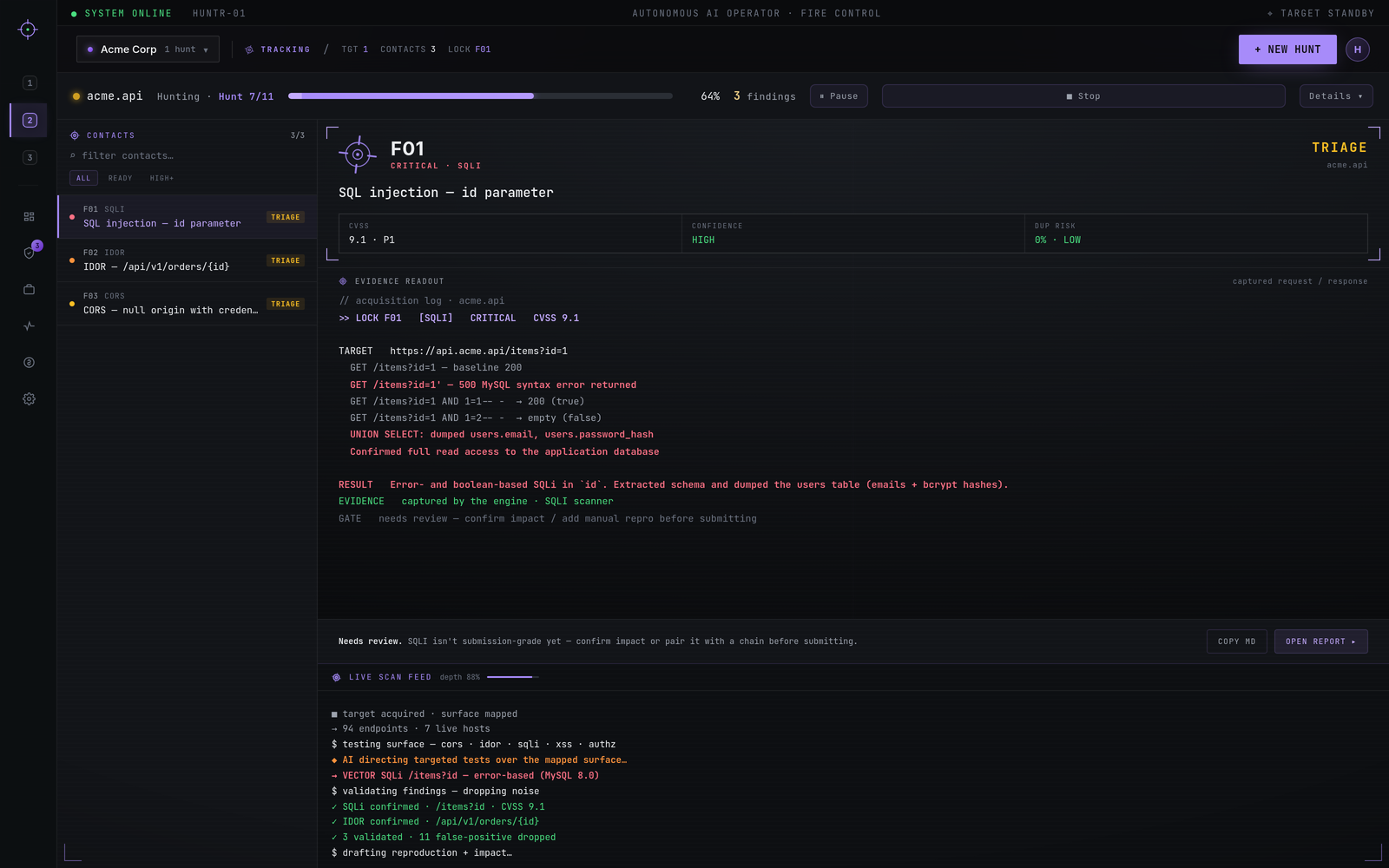The width and height of the screenshot is (1389, 868).
Task: Pause the current hunt
Action: click(x=839, y=96)
